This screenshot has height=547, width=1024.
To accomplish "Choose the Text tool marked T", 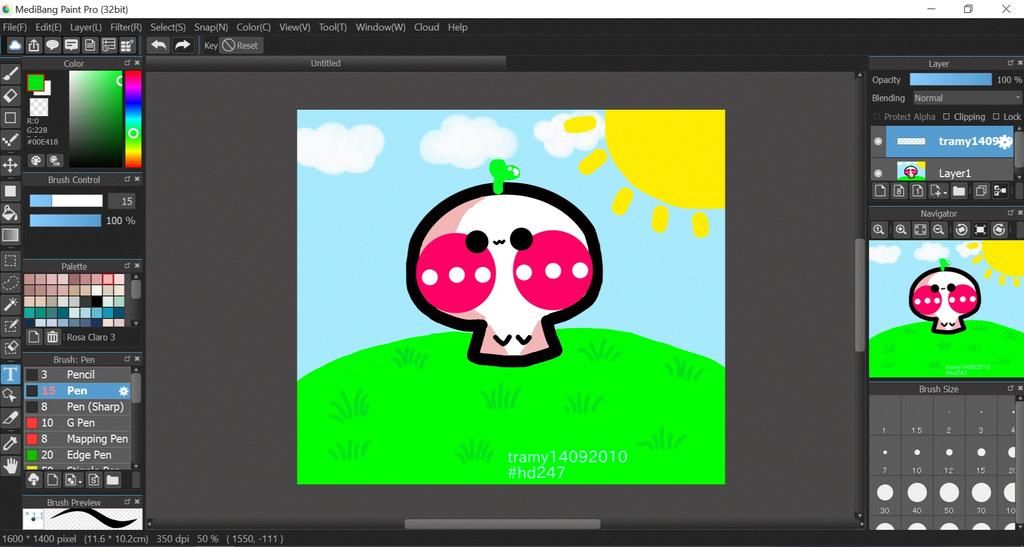I will point(10,374).
